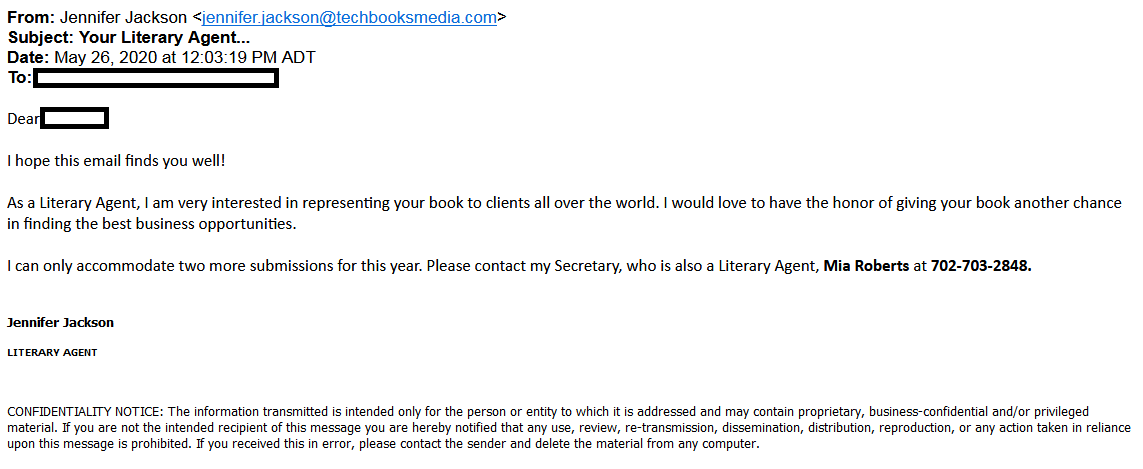Click the phone number 702-703-2848
This screenshot has width=1143, height=469.
click(x=980, y=266)
